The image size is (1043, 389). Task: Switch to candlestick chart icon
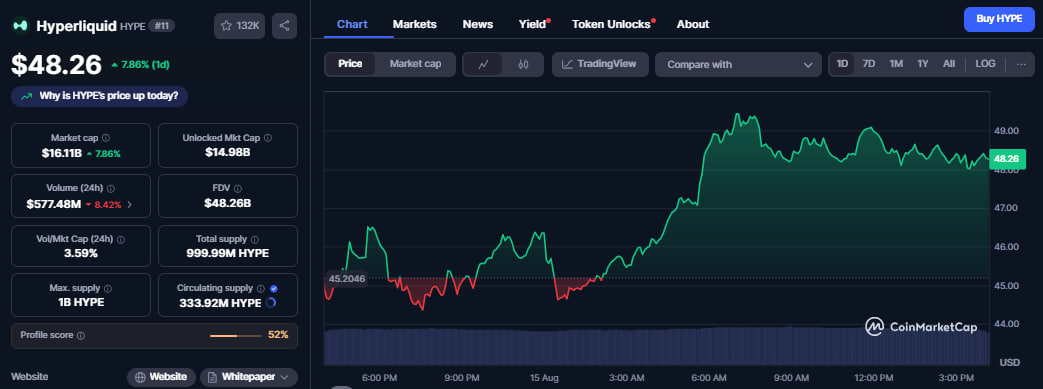click(x=523, y=65)
